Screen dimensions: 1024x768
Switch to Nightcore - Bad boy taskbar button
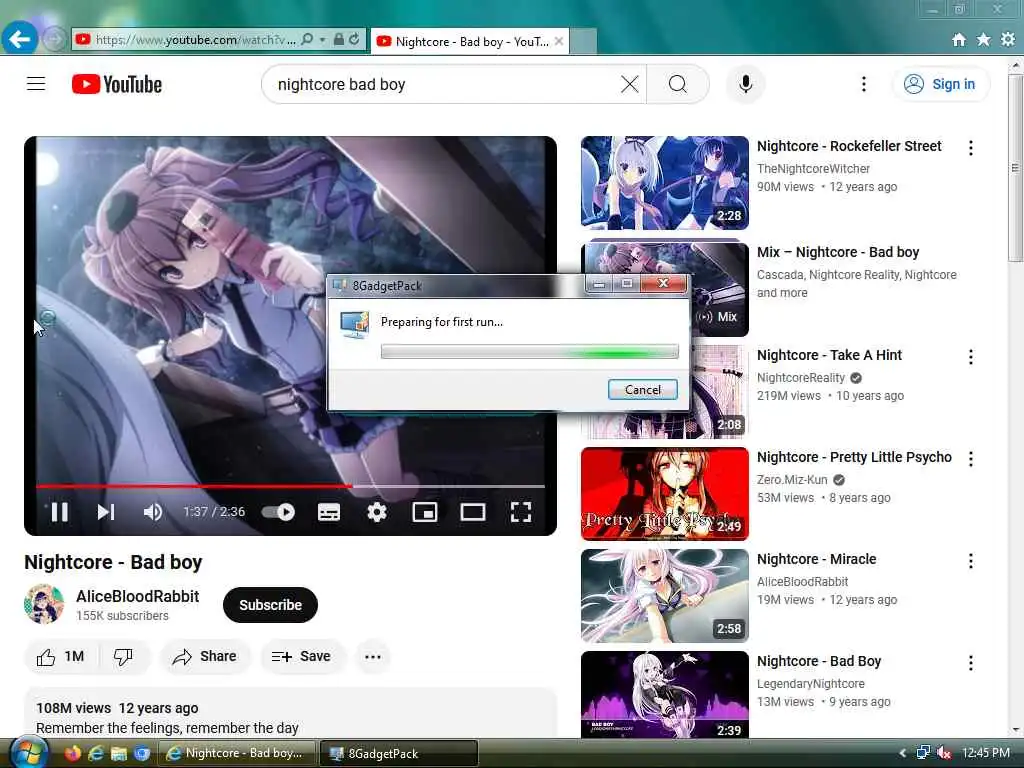[237, 753]
